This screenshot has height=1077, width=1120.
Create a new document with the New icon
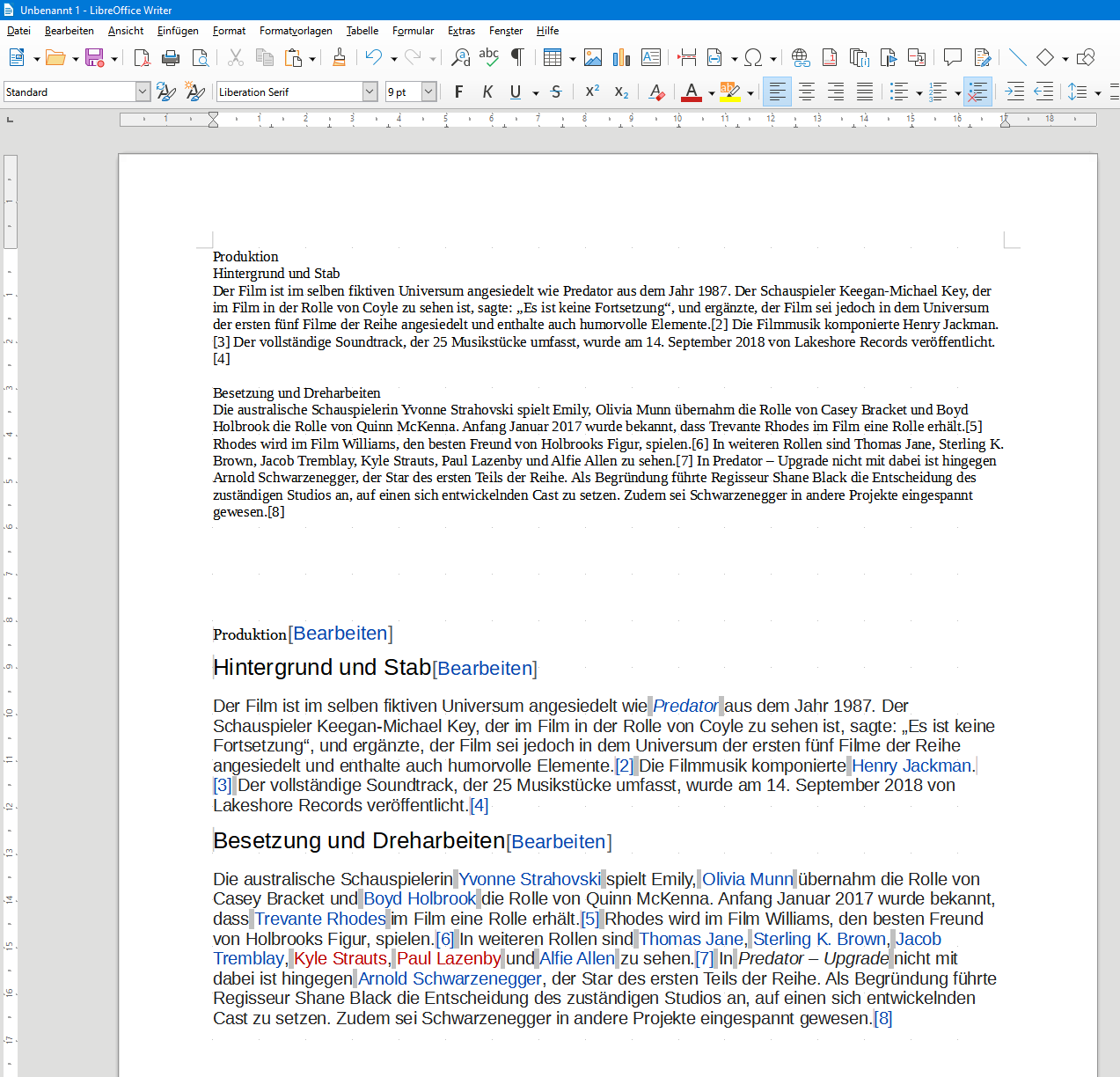point(17,58)
